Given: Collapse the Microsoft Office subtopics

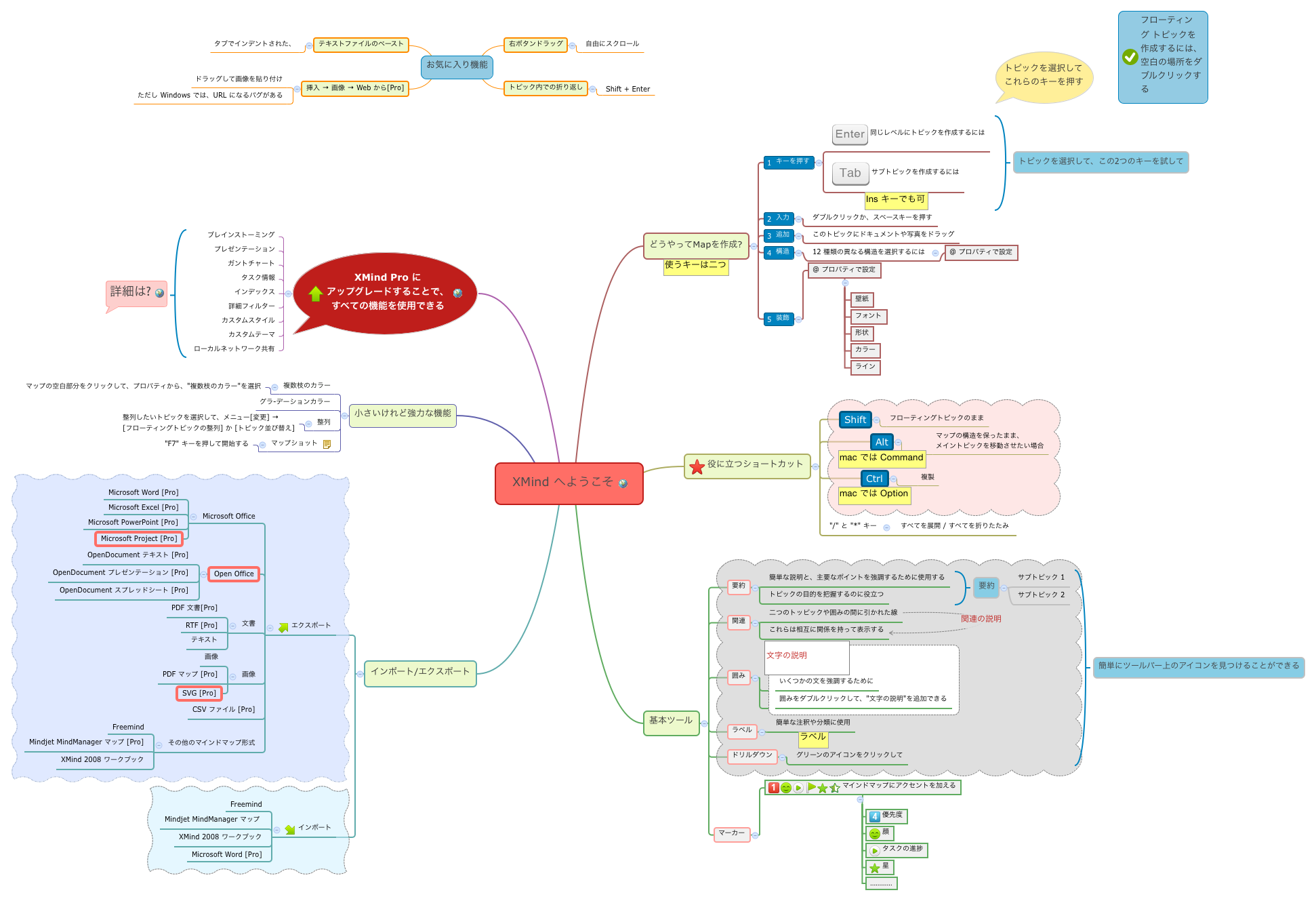Looking at the screenshot, I should pos(193,517).
